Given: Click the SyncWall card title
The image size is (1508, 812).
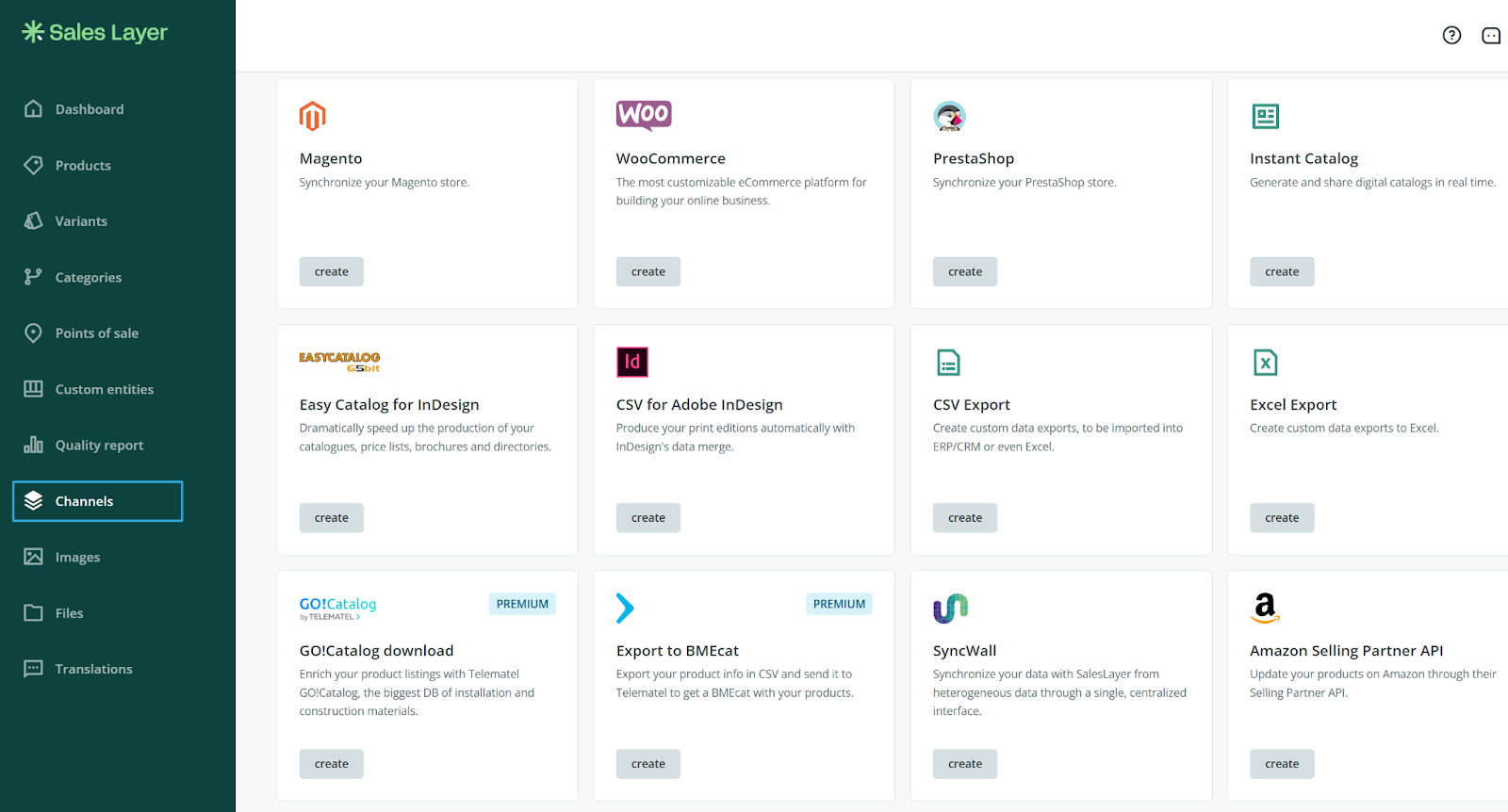Looking at the screenshot, I should (964, 651).
